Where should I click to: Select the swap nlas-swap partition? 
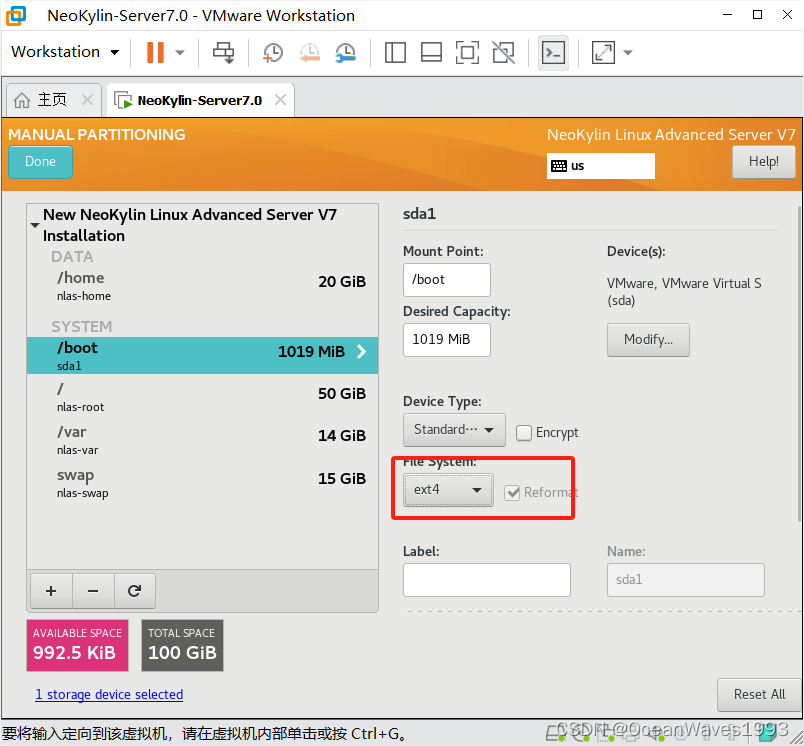tap(203, 483)
